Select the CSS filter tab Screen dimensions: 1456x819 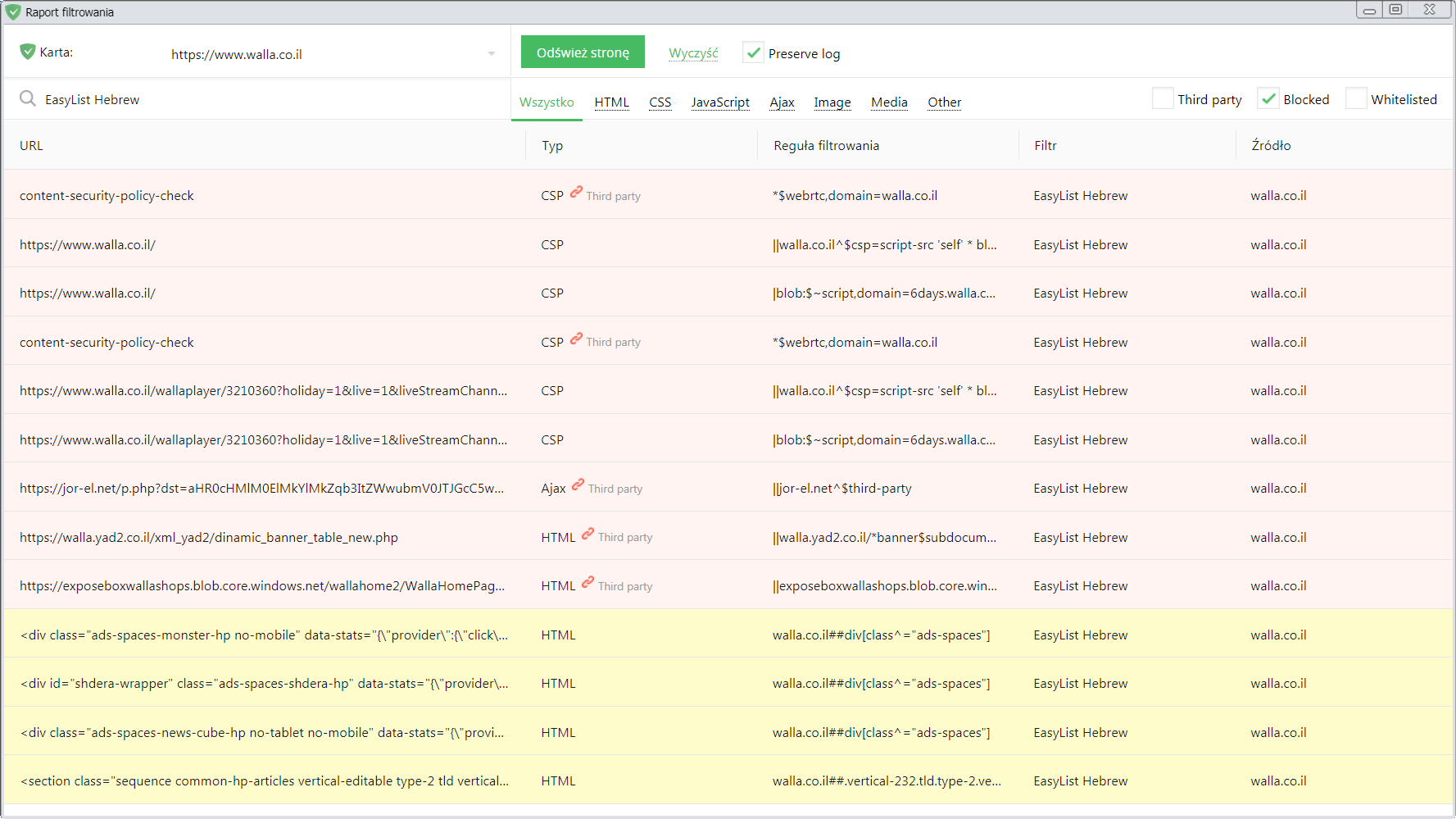pos(660,102)
